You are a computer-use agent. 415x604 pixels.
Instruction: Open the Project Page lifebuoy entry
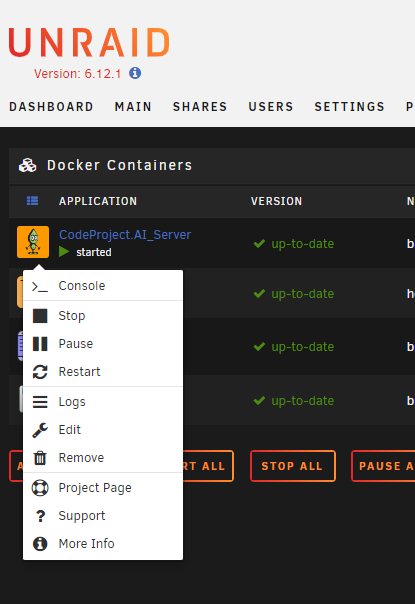pyautogui.click(x=103, y=488)
